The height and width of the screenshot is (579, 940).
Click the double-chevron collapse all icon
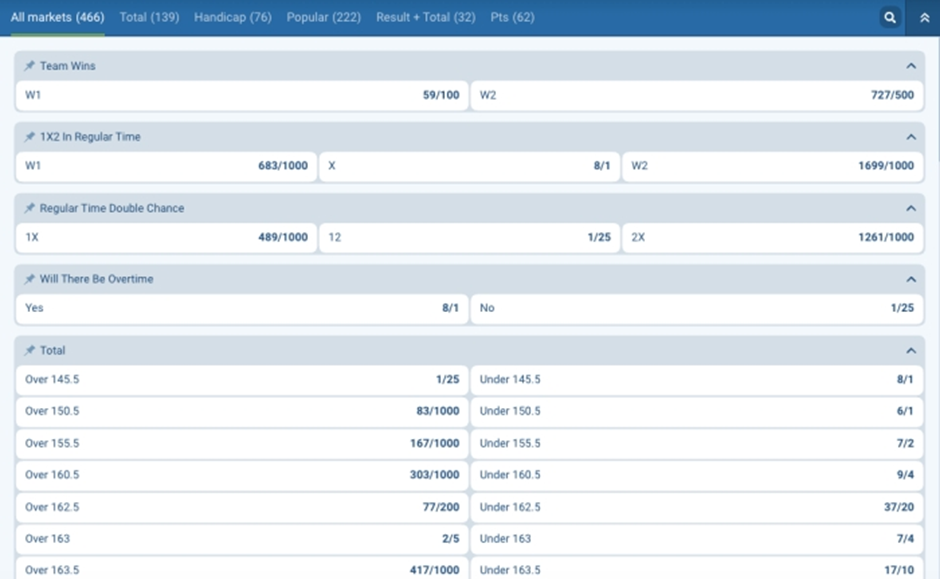coord(923,18)
